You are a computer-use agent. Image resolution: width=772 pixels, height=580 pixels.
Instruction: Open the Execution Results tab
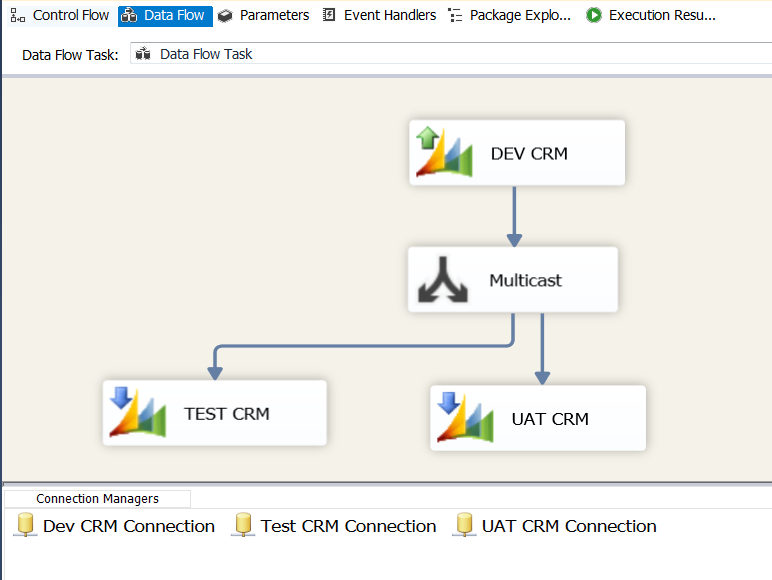(x=651, y=15)
